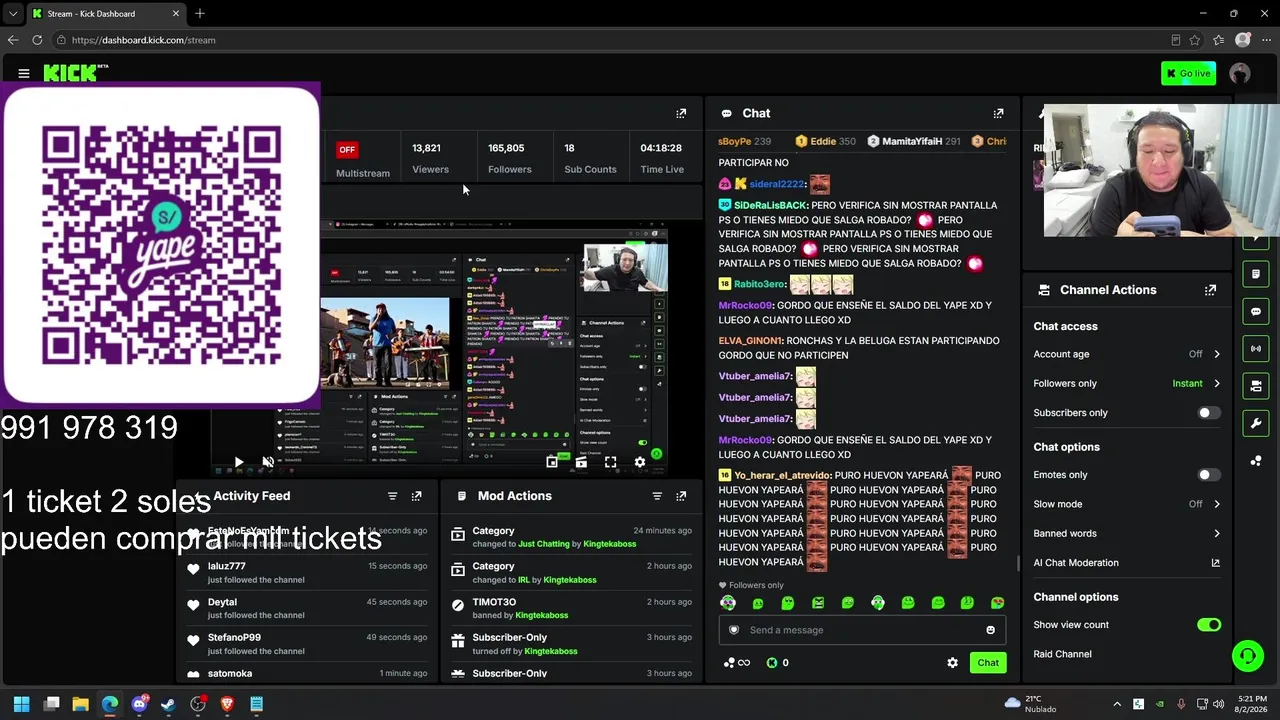This screenshot has width=1280, height=720.
Task: Click the Go live button
Action: click(x=1188, y=73)
